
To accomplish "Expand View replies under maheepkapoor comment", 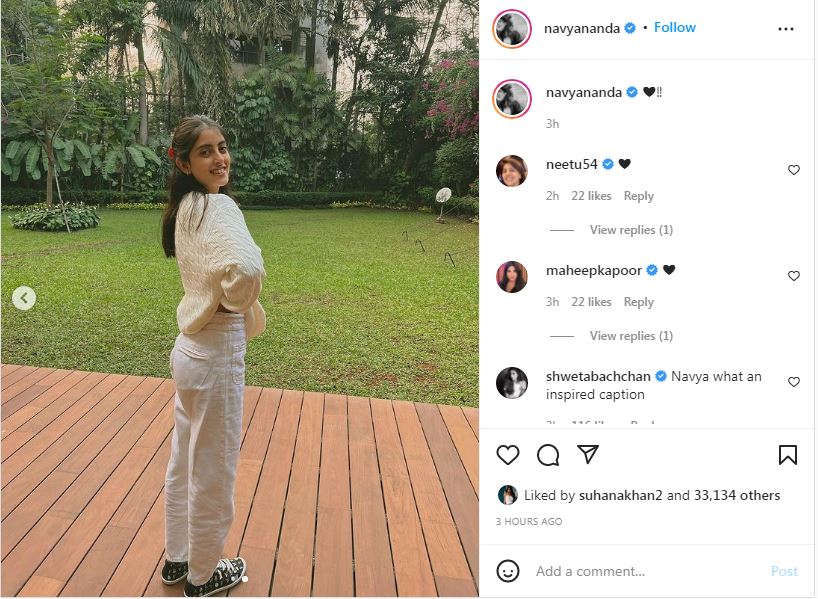I will click(x=631, y=336).
